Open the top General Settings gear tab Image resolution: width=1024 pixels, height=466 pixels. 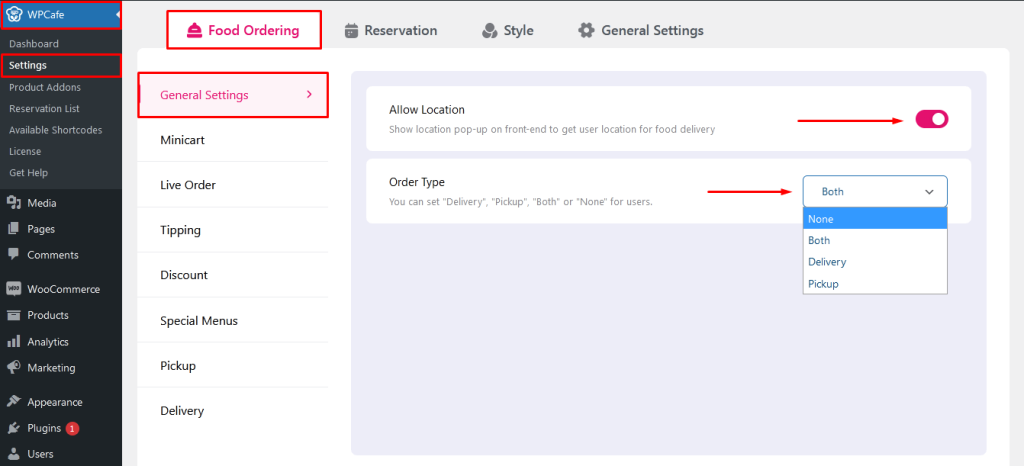tap(641, 31)
